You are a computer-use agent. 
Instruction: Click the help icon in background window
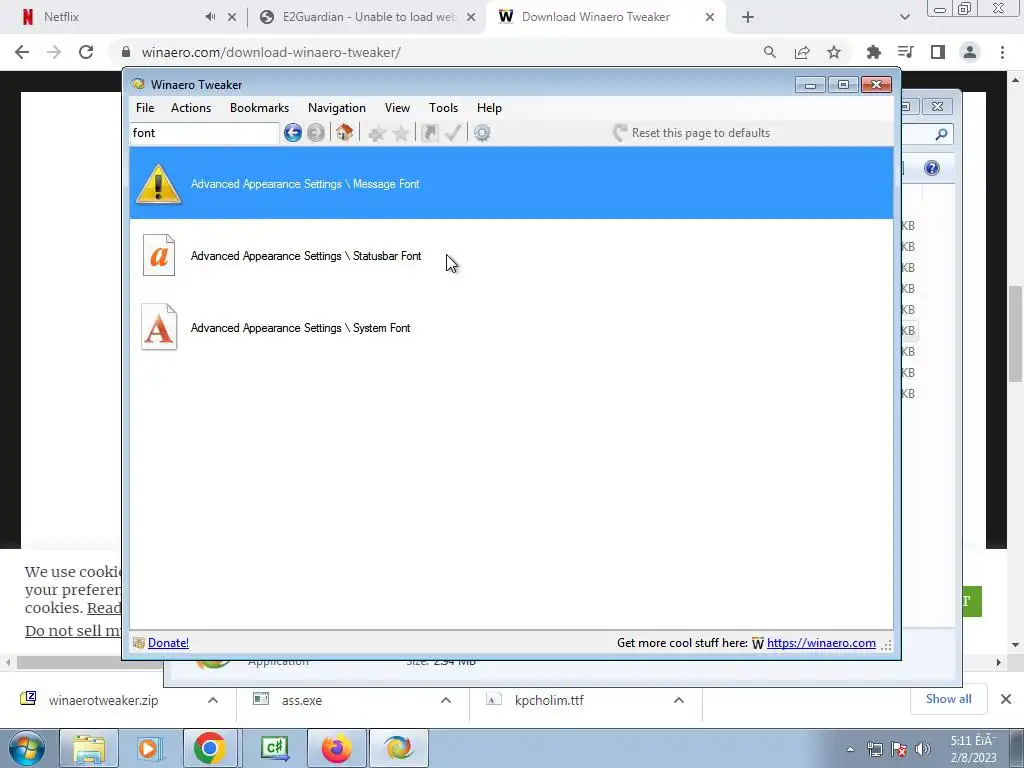[932, 168]
